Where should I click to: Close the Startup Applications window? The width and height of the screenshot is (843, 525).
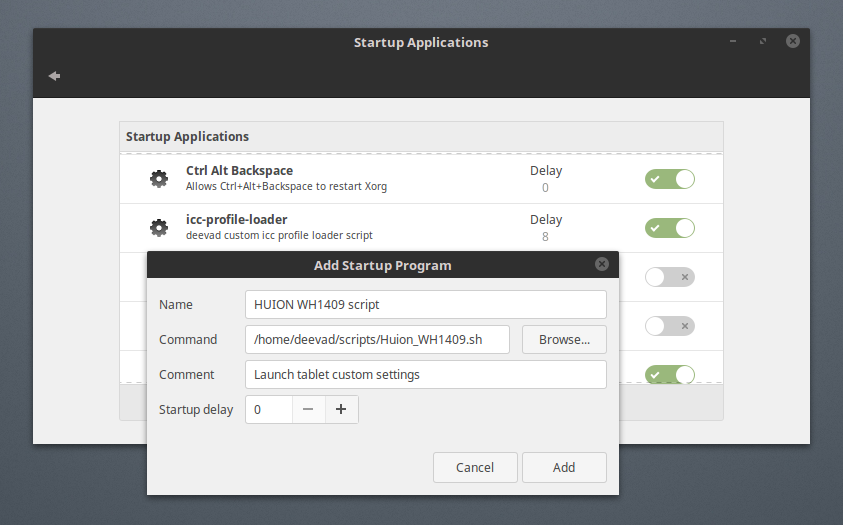(792, 42)
